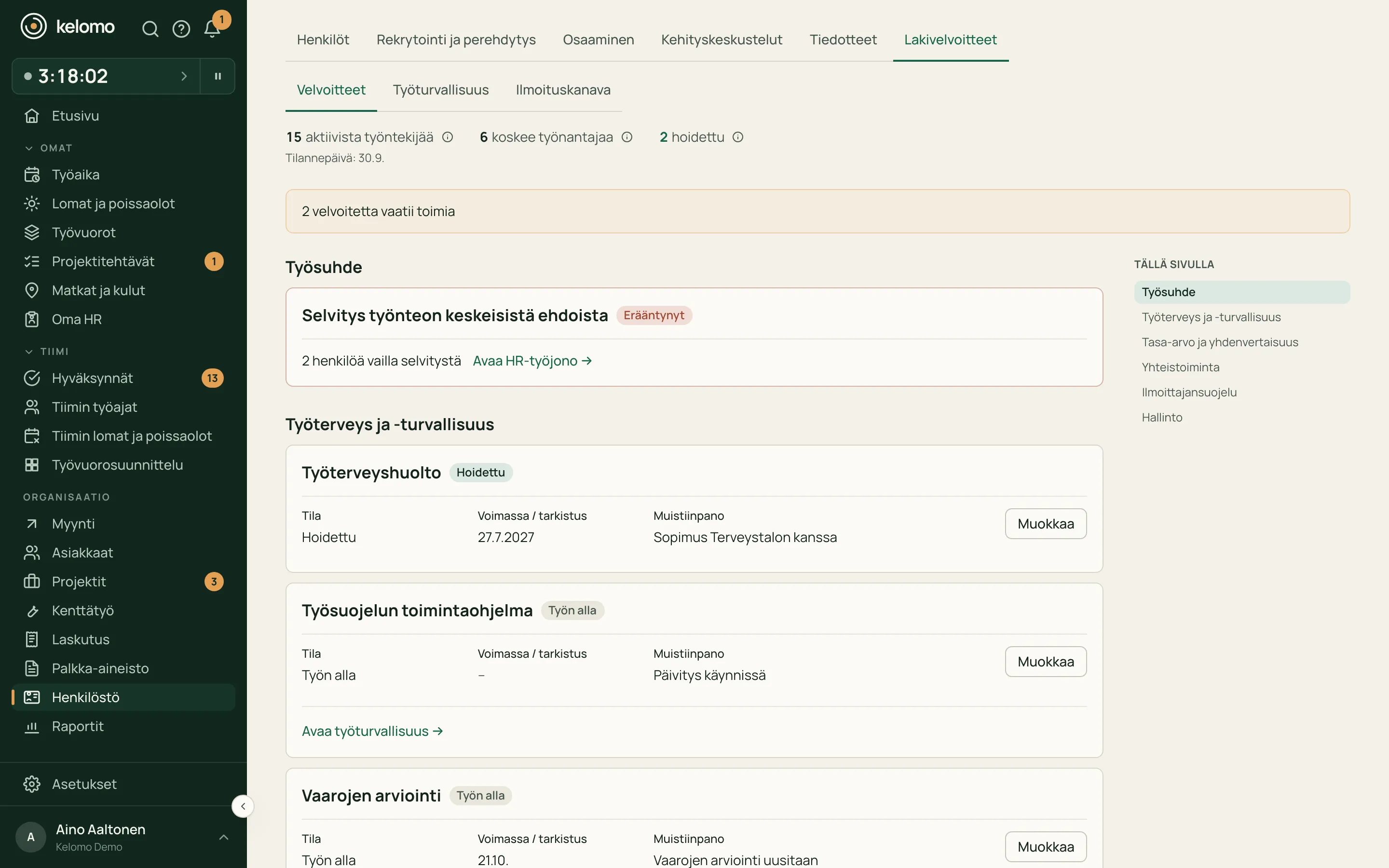Screen dimensions: 1389x868
Task: Click Muokkaa for Työsuojelun toimintaohjelma
Action: tap(1045, 661)
